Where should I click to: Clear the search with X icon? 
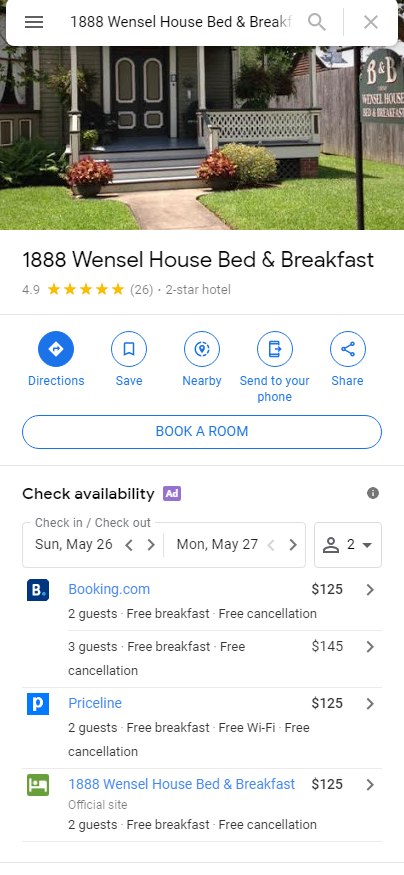click(371, 22)
